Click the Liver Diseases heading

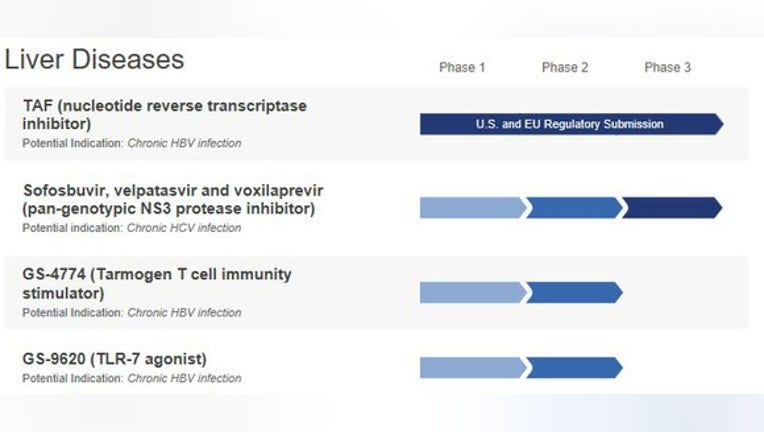(94, 60)
